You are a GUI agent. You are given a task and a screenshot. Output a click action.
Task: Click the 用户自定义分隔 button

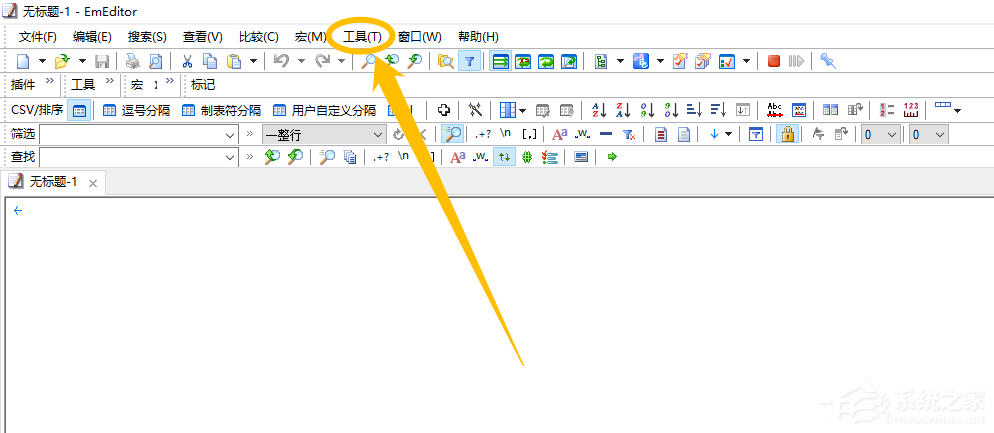pyautogui.click(x=324, y=110)
